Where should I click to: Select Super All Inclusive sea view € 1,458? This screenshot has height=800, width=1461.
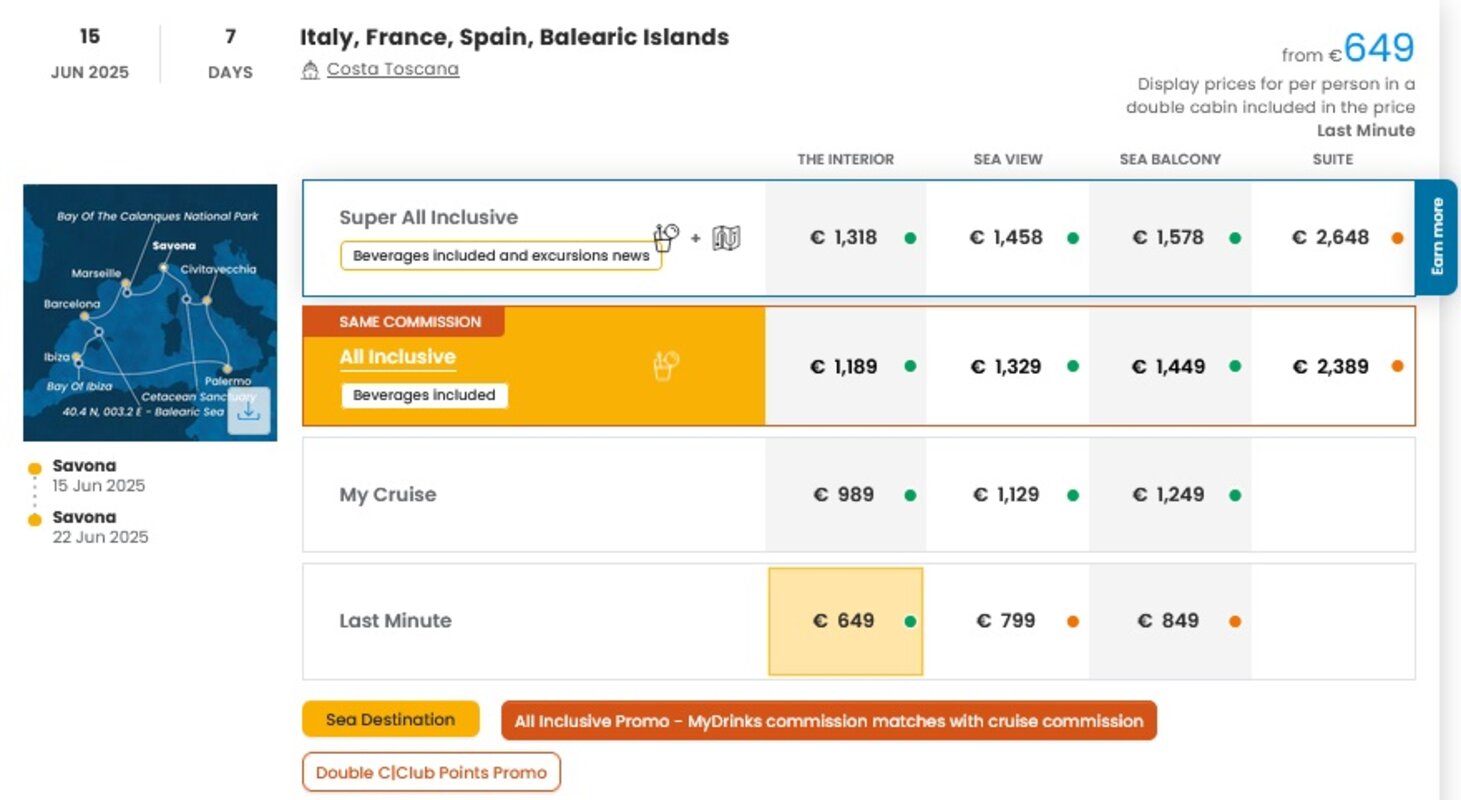tap(1007, 238)
